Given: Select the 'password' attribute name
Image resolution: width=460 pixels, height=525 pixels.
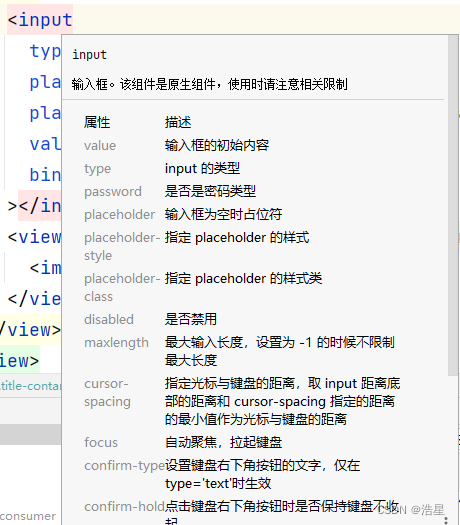Looking at the screenshot, I should [x=113, y=192].
